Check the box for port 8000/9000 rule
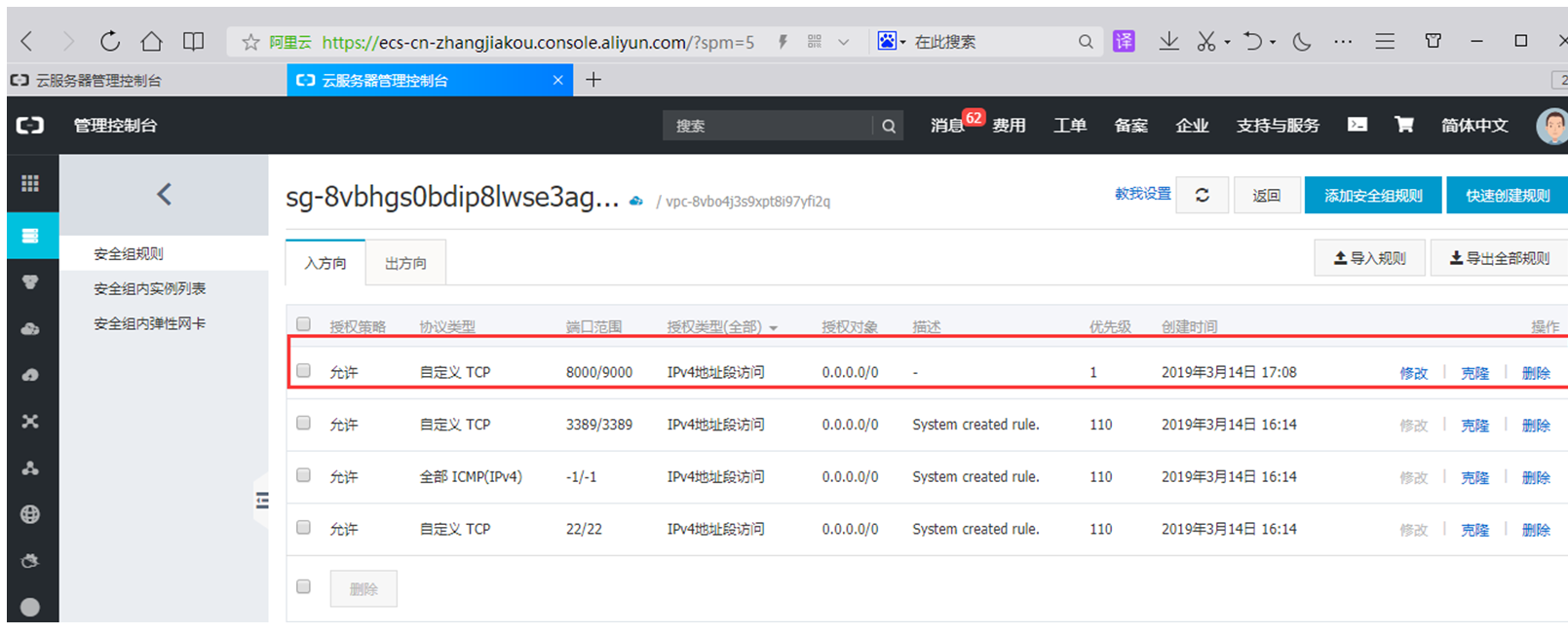The width and height of the screenshot is (1568, 635). pos(304,371)
